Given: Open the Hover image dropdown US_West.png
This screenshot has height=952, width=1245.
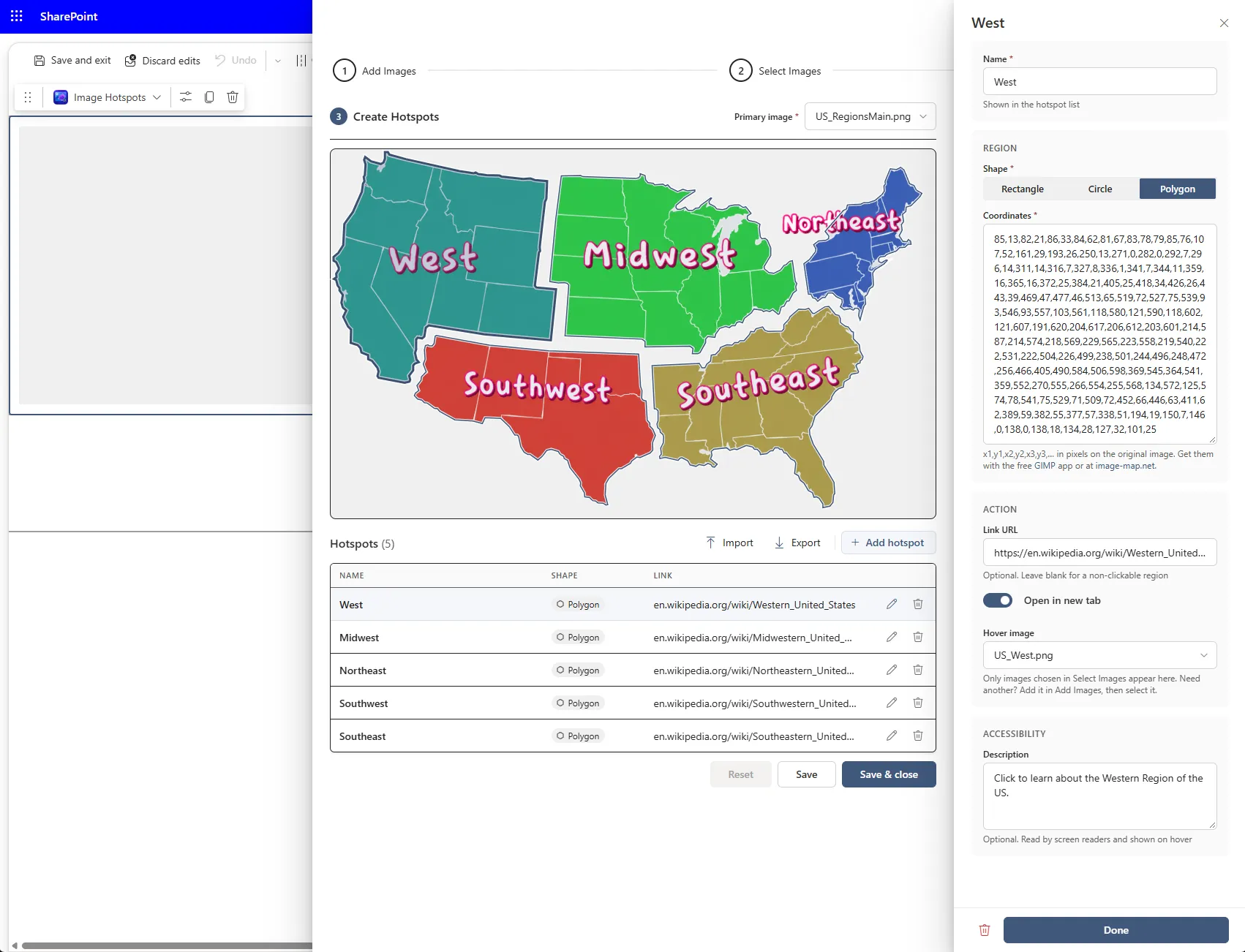Looking at the screenshot, I should (1099, 655).
